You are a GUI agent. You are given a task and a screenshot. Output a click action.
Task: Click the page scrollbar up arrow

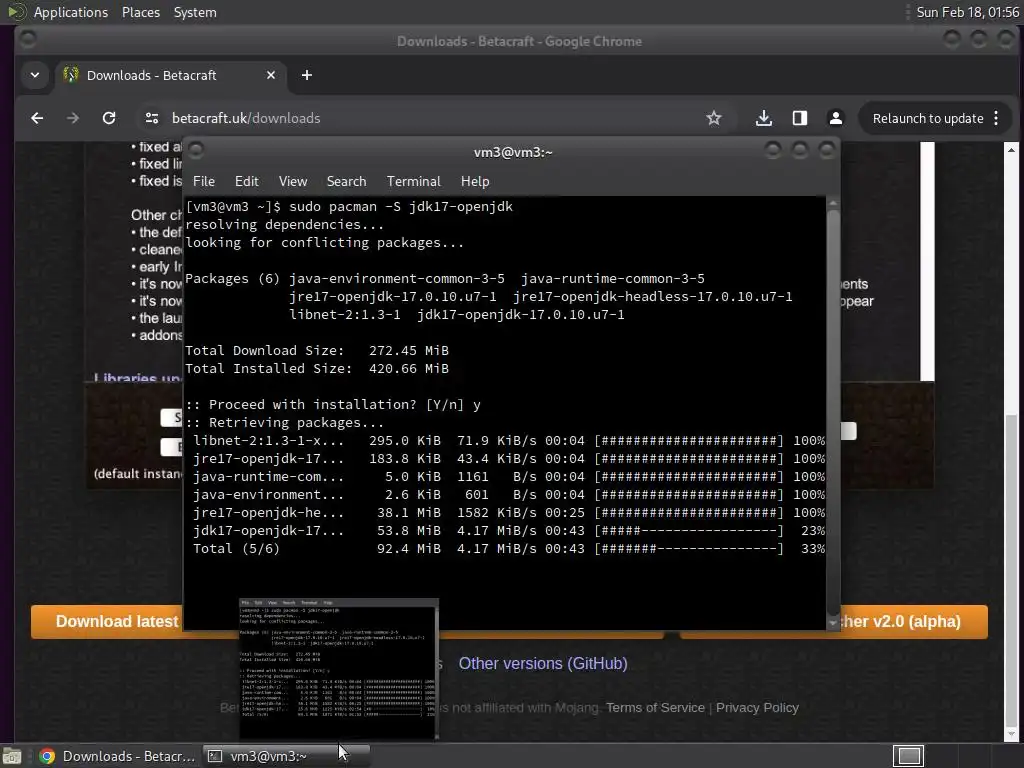click(x=1011, y=150)
